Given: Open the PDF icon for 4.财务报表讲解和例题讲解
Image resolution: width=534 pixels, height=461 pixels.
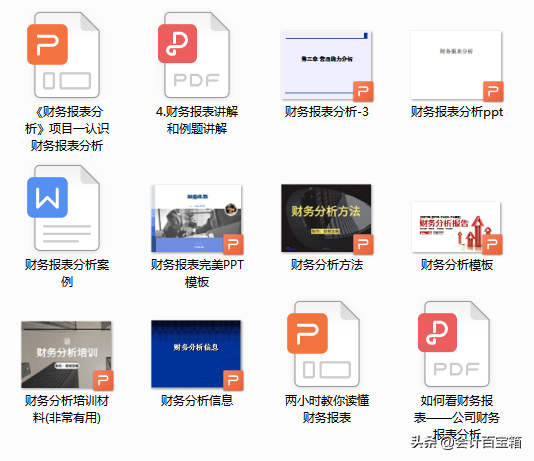Looking at the screenshot, I should click(x=194, y=55).
